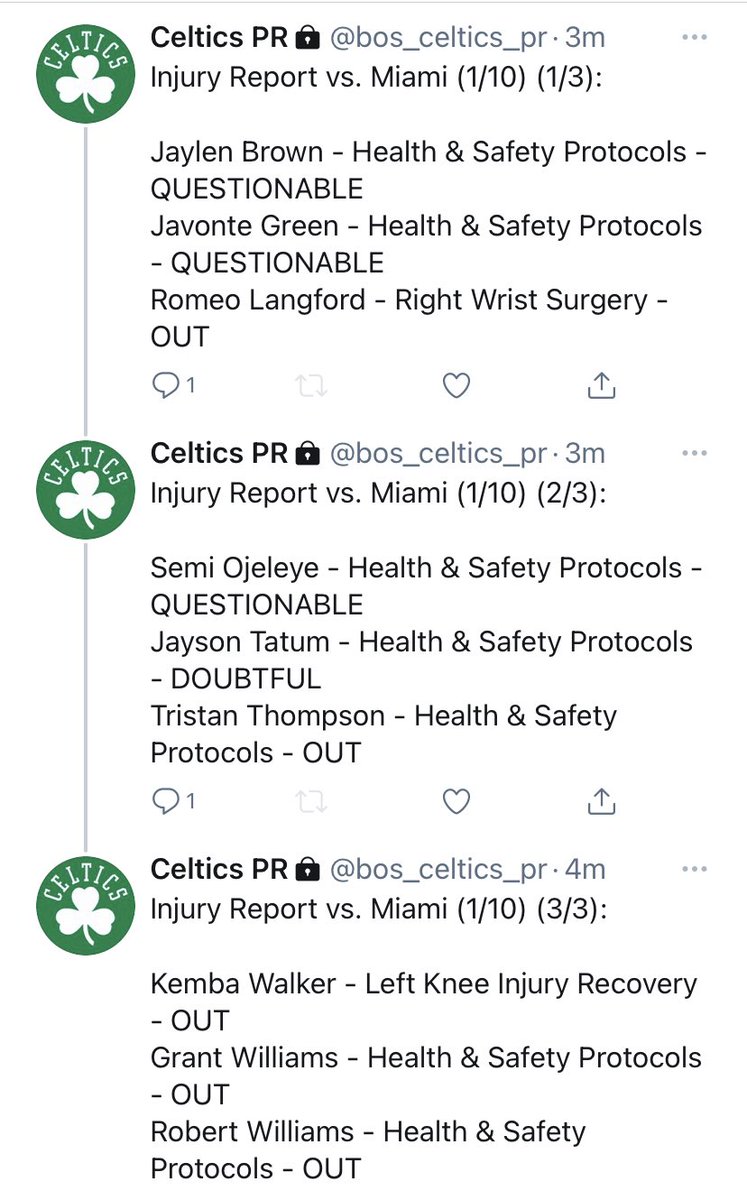The width and height of the screenshot is (747, 1200).
Task: Open more options on the (1/3) tweet
Action: point(693,37)
